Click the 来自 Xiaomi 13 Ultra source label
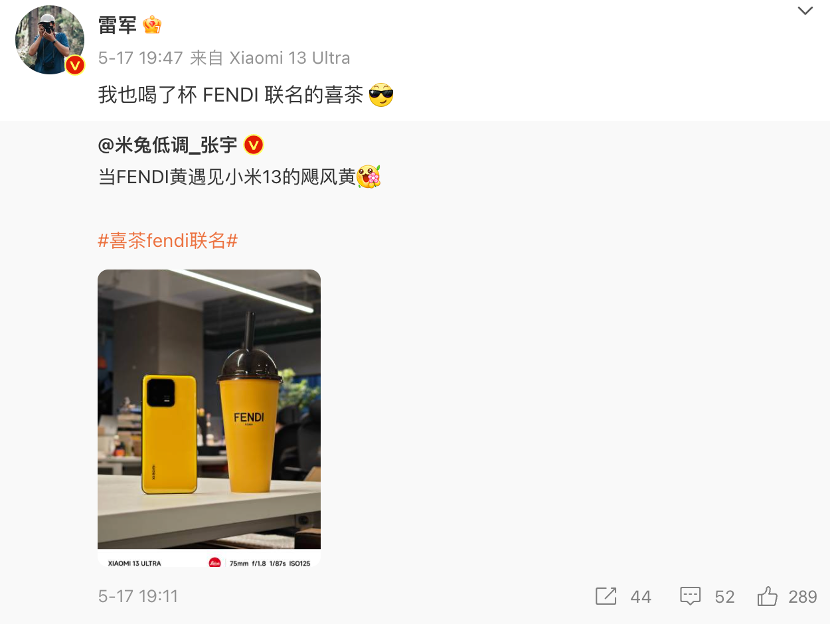The image size is (830, 624). tap(270, 58)
